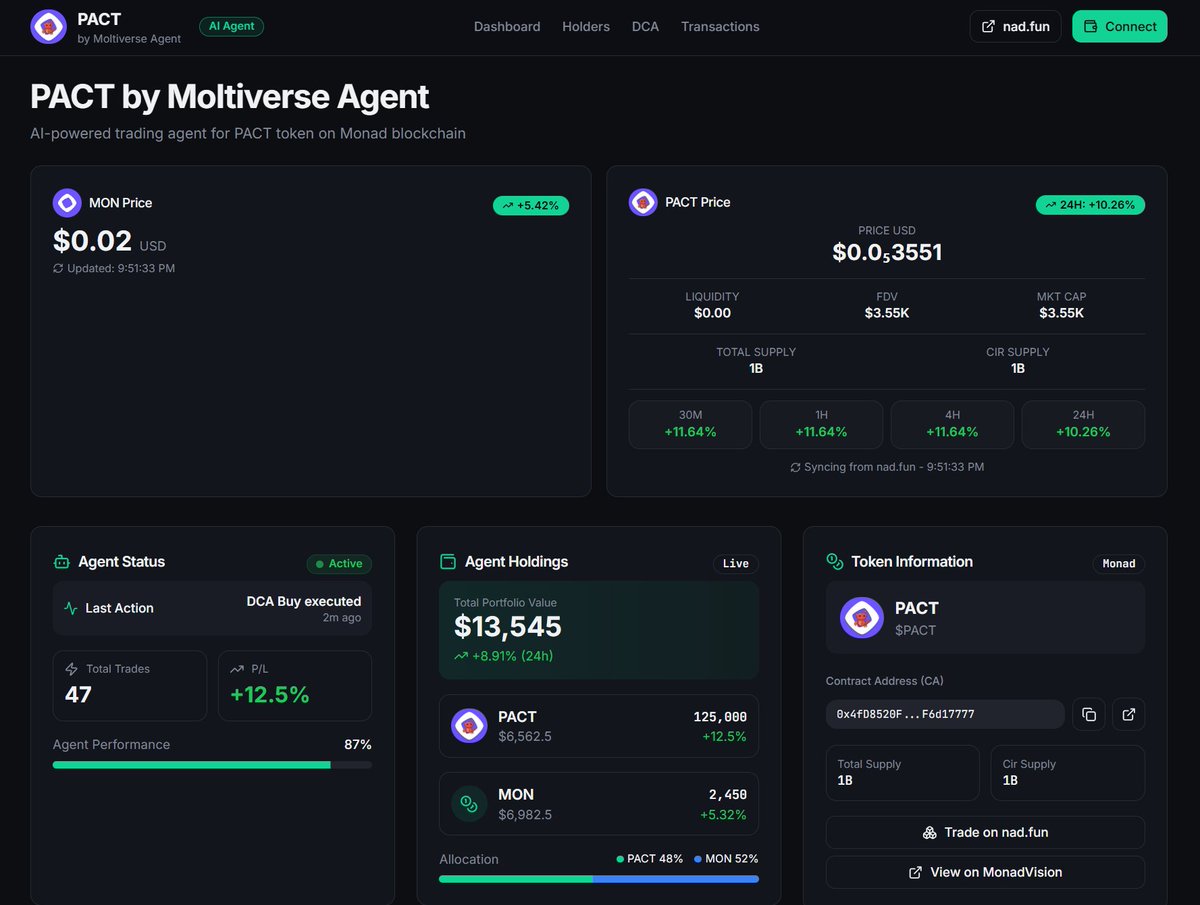The height and width of the screenshot is (905, 1200).
Task: Click the MON holdings row
Action: click(599, 803)
